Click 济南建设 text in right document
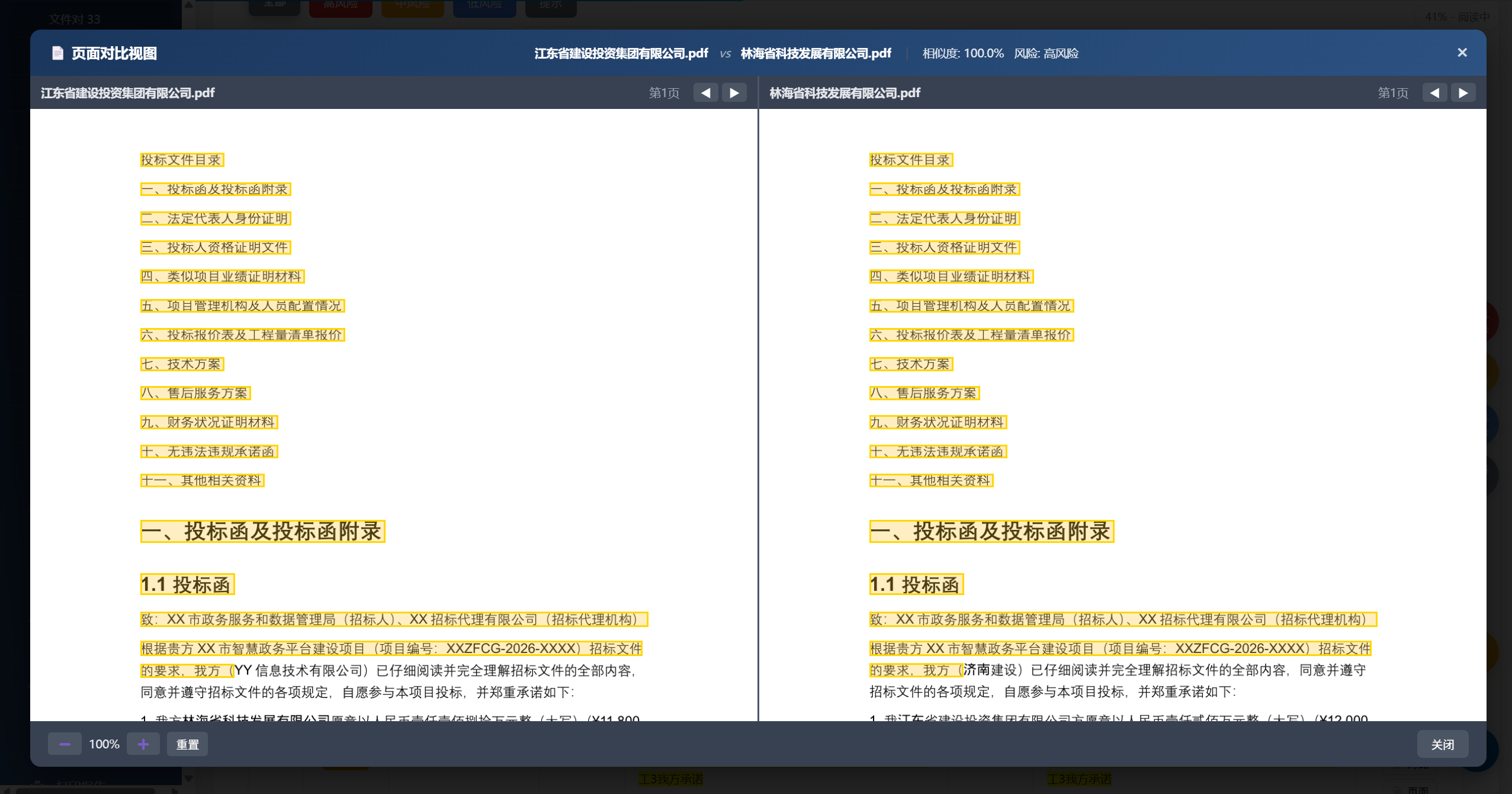 (x=990, y=670)
